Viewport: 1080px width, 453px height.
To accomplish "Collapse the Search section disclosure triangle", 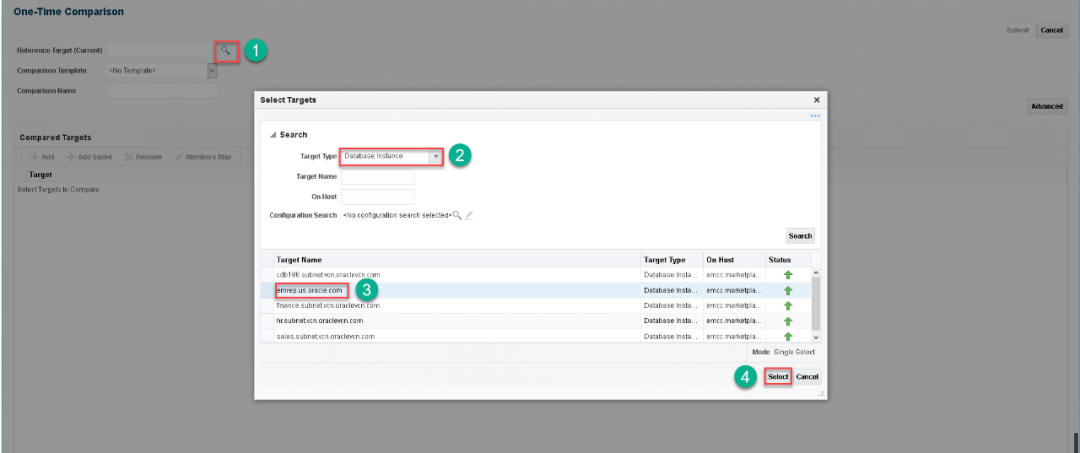I will pos(272,135).
